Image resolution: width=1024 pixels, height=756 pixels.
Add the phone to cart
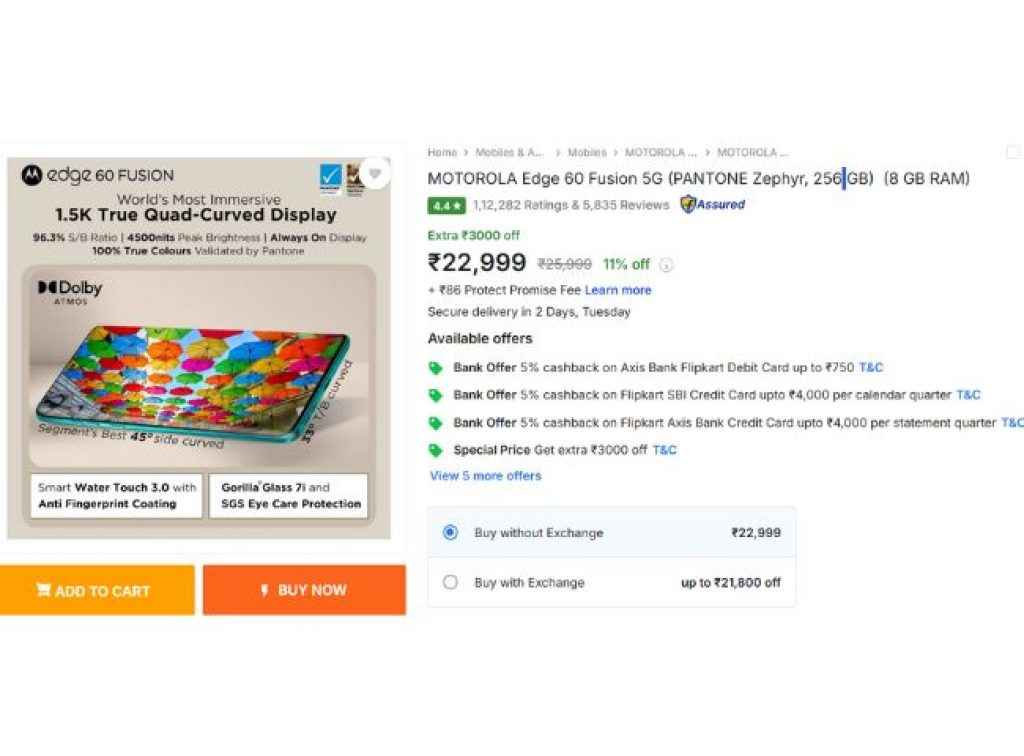(x=97, y=591)
